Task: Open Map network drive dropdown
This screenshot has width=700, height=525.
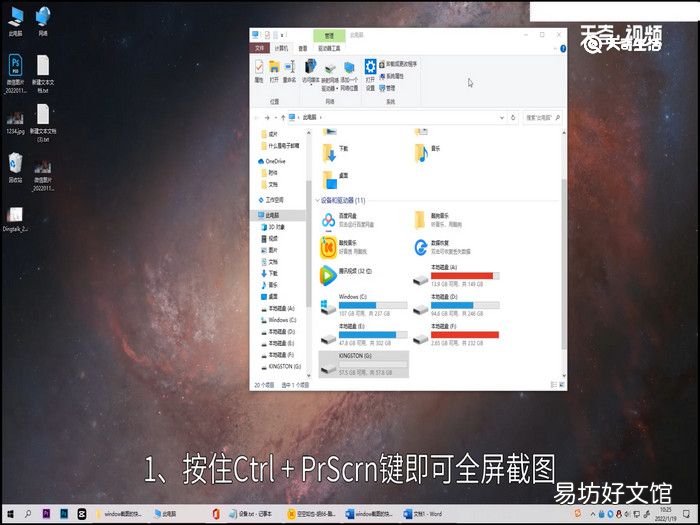Action: (329, 77)
